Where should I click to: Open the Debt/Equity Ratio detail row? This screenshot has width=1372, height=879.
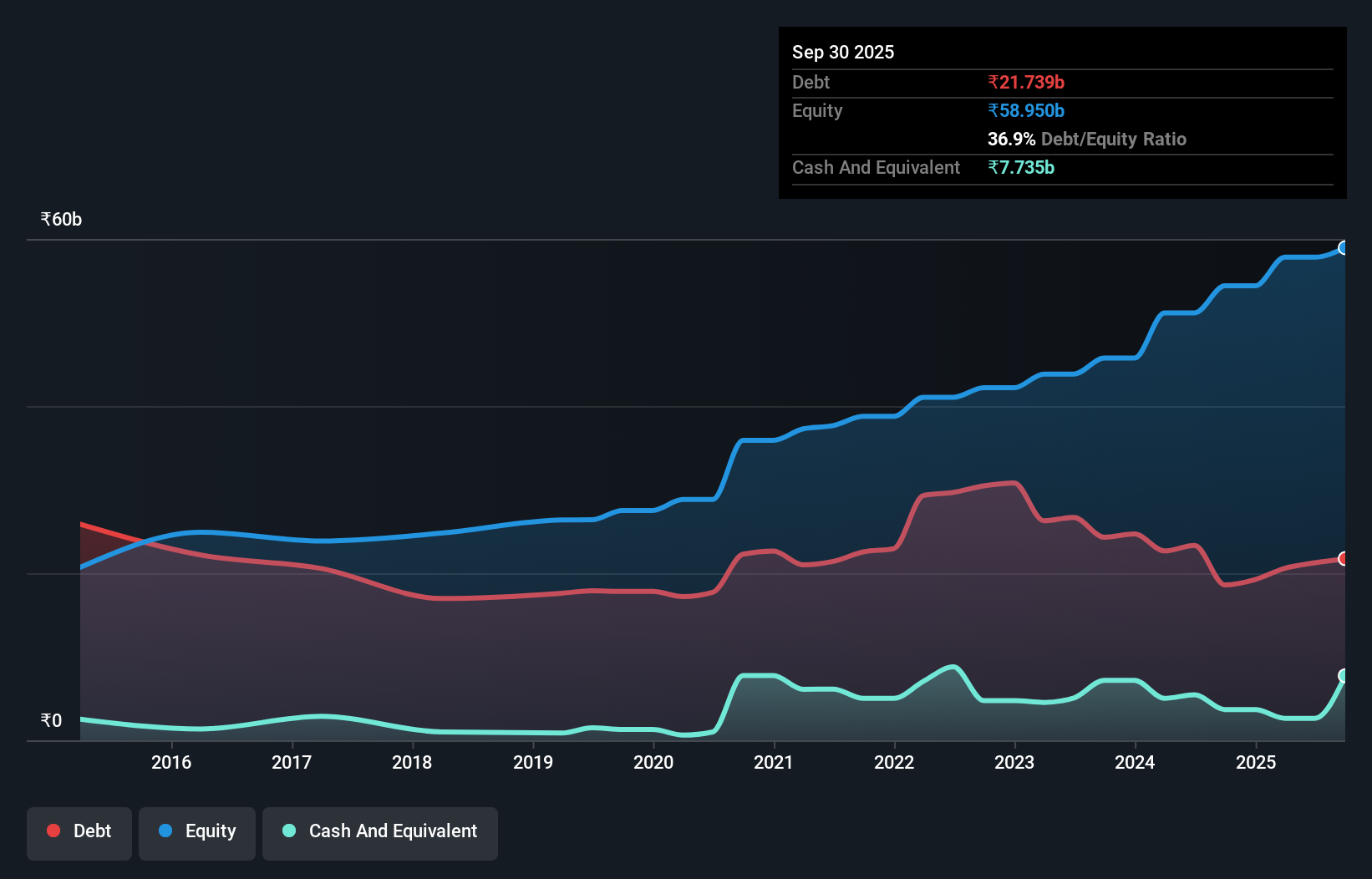[x=1086, y=139]
